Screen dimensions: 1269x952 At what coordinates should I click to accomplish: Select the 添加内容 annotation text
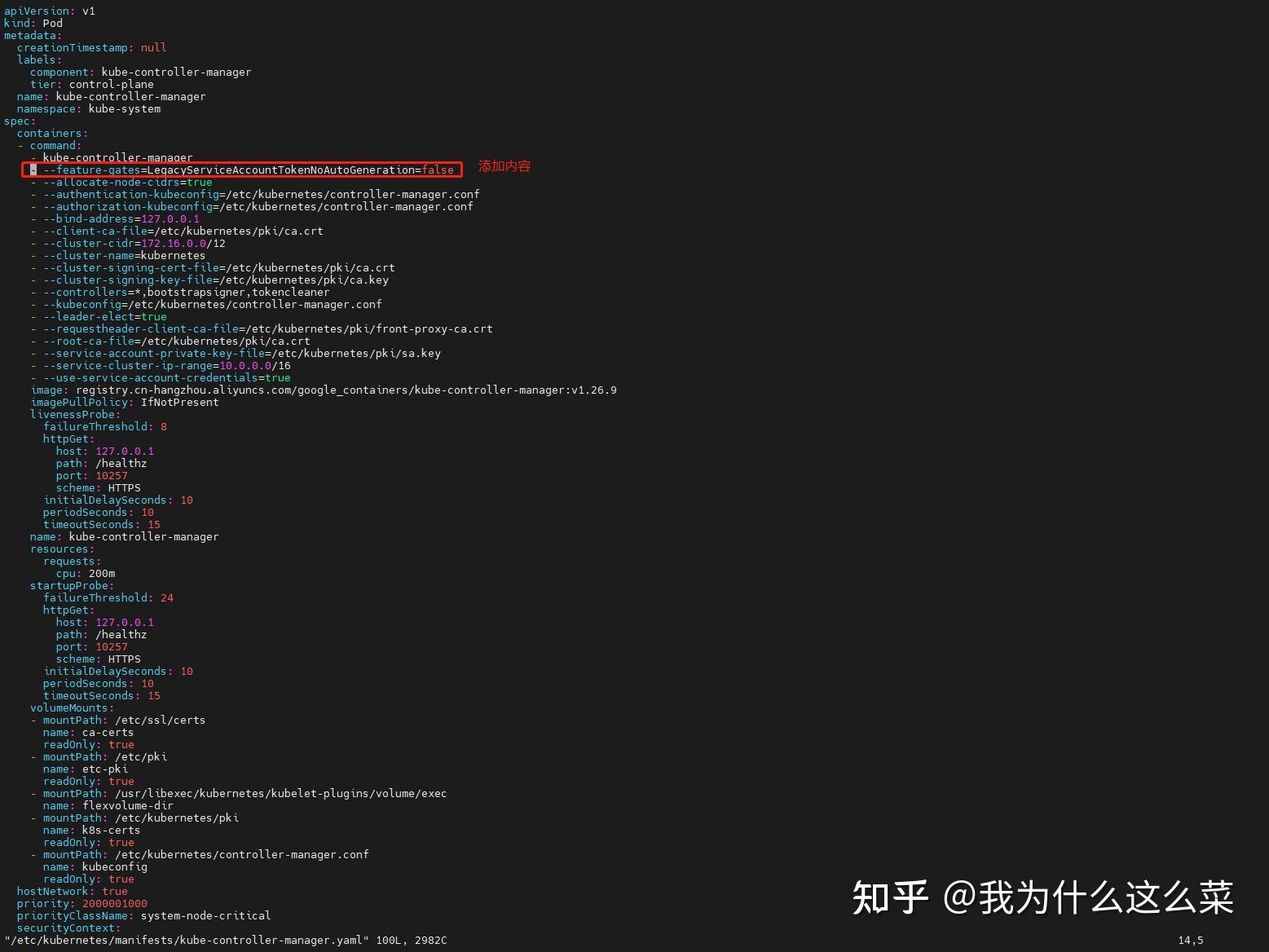pos(504,166)
